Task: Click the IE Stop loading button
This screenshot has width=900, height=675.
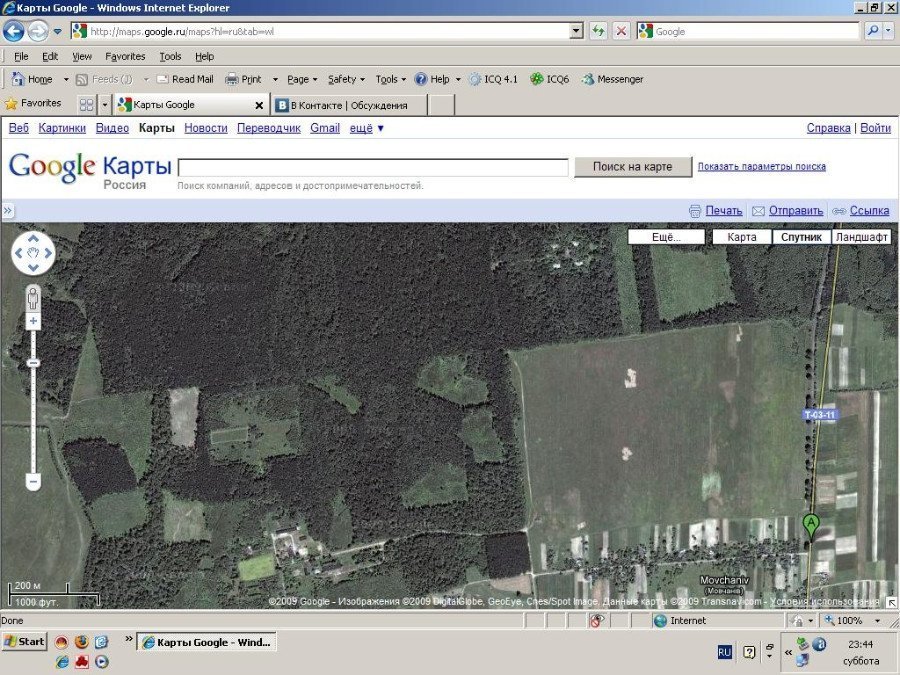Action: 621,31
